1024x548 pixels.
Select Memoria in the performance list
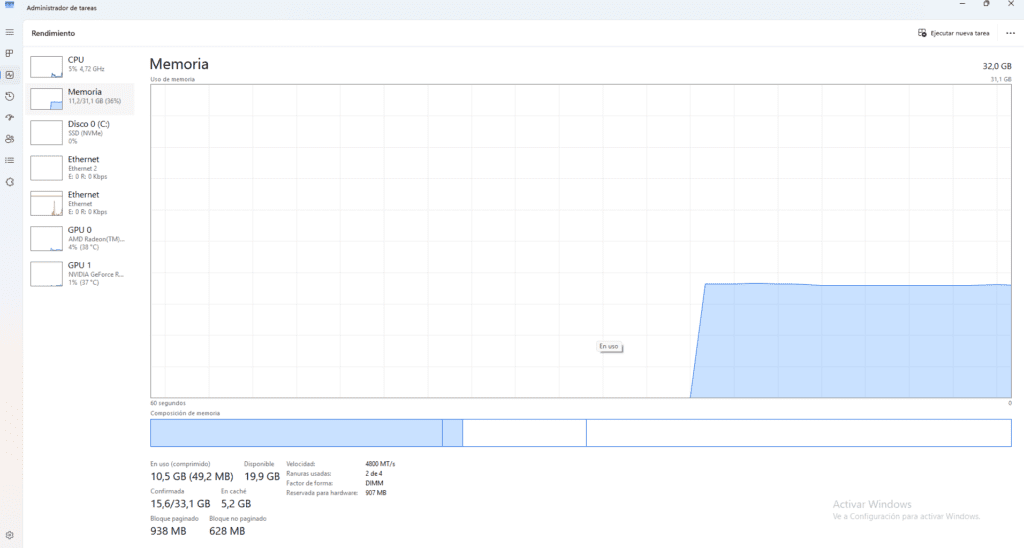click(80, 98)
